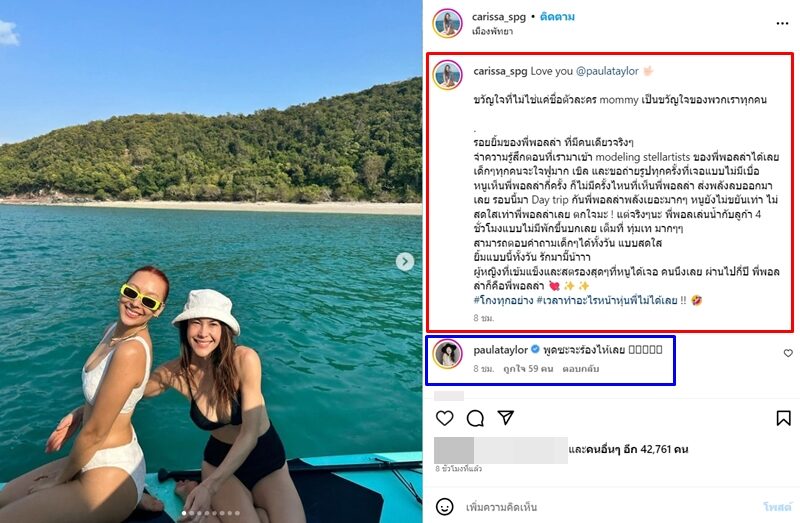Open the three-dot more options menu
The image size is (800, 523).
coord(782,21)
